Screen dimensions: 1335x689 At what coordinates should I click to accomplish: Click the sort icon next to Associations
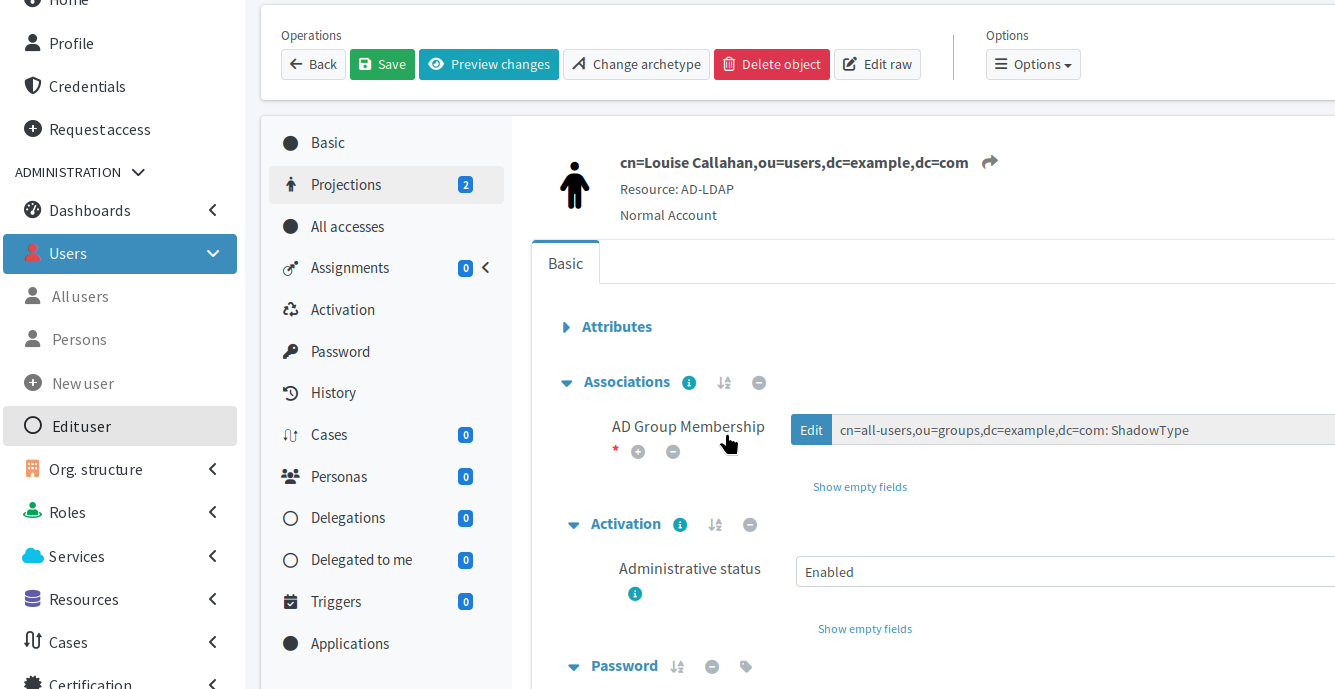pos(724,382)
